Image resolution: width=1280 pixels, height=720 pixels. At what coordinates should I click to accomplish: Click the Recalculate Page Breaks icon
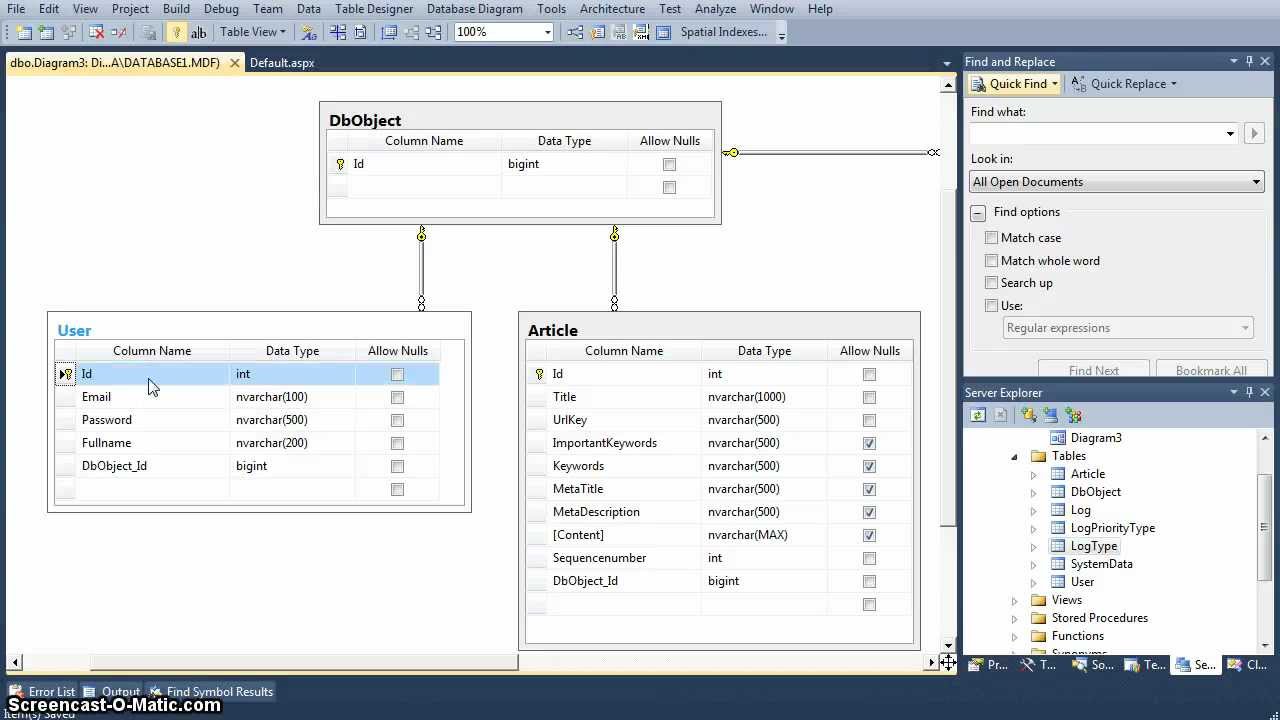pos(360,32)
